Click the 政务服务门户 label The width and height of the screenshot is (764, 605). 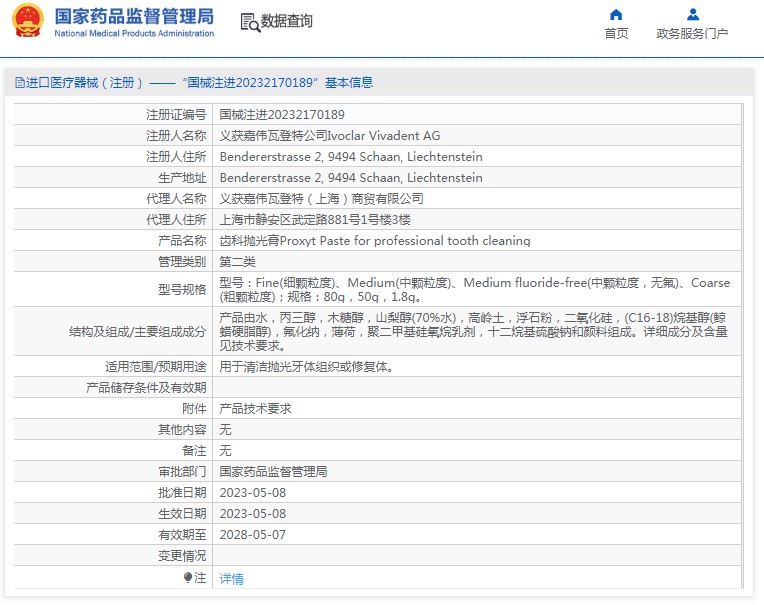(x=692, y=34)
